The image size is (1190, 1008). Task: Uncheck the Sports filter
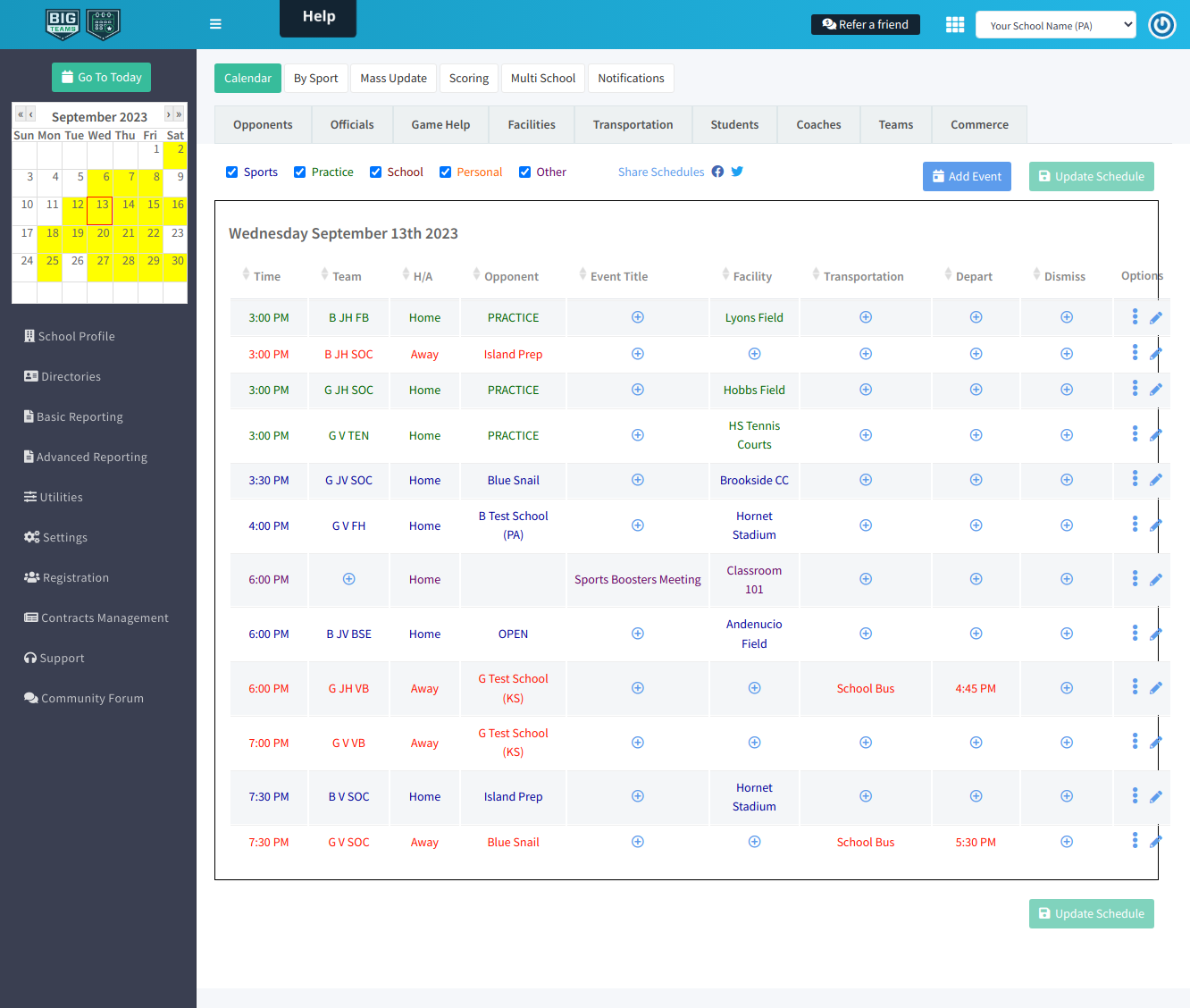(232, 171)
